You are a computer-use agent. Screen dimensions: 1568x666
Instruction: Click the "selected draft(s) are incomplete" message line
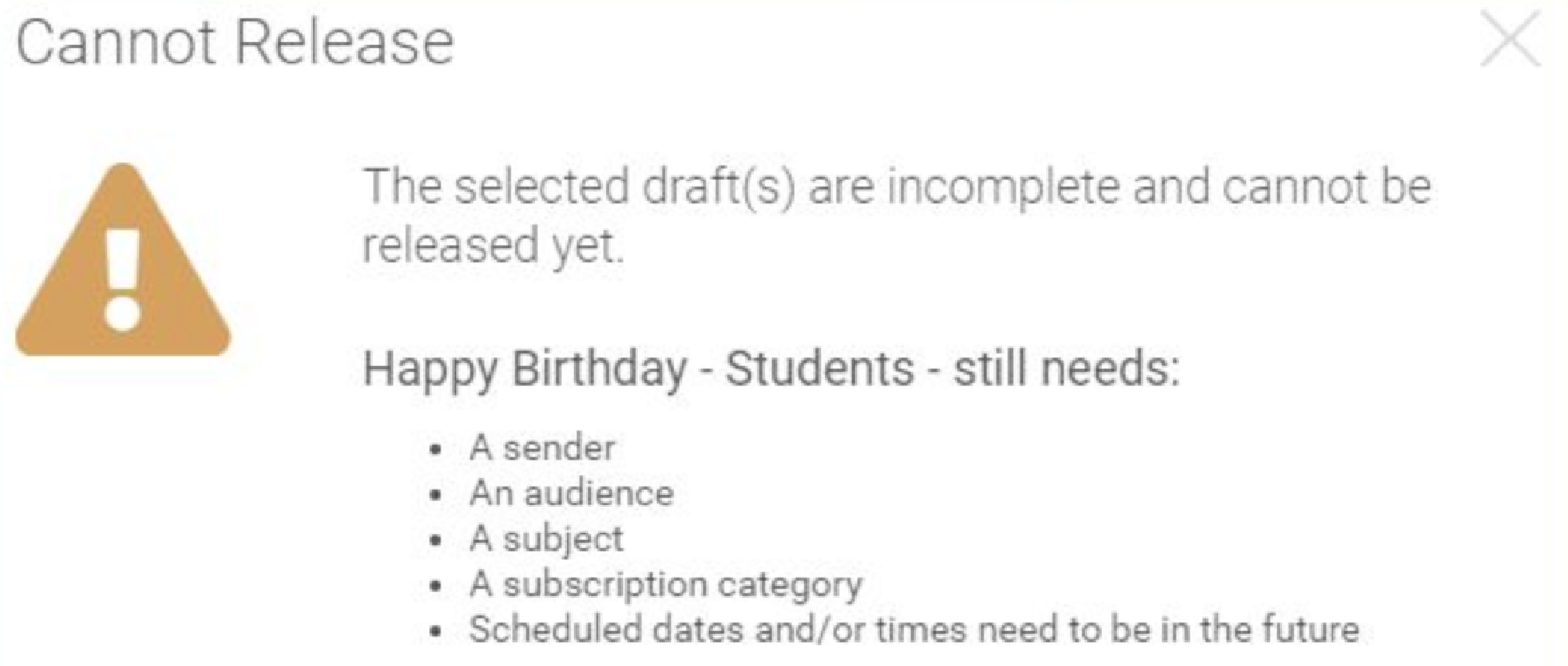click(x=896, y=187)
